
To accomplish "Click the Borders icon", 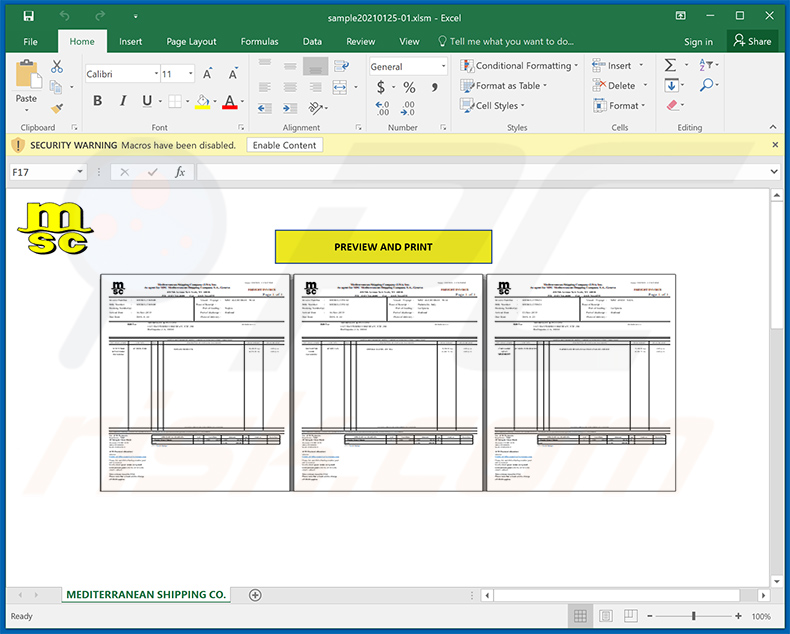I will pyautogui.click(x=175, y=101).
